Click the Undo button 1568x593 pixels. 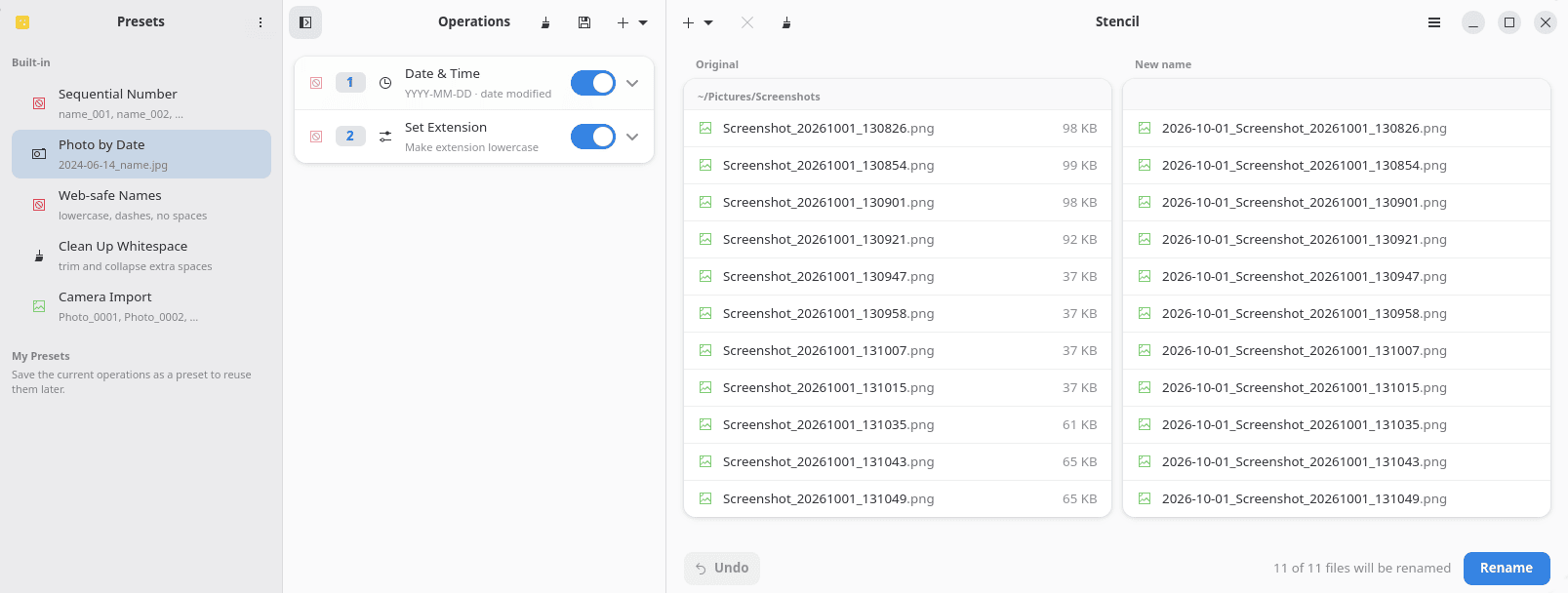pyautogui.click(x=722, y=568)
